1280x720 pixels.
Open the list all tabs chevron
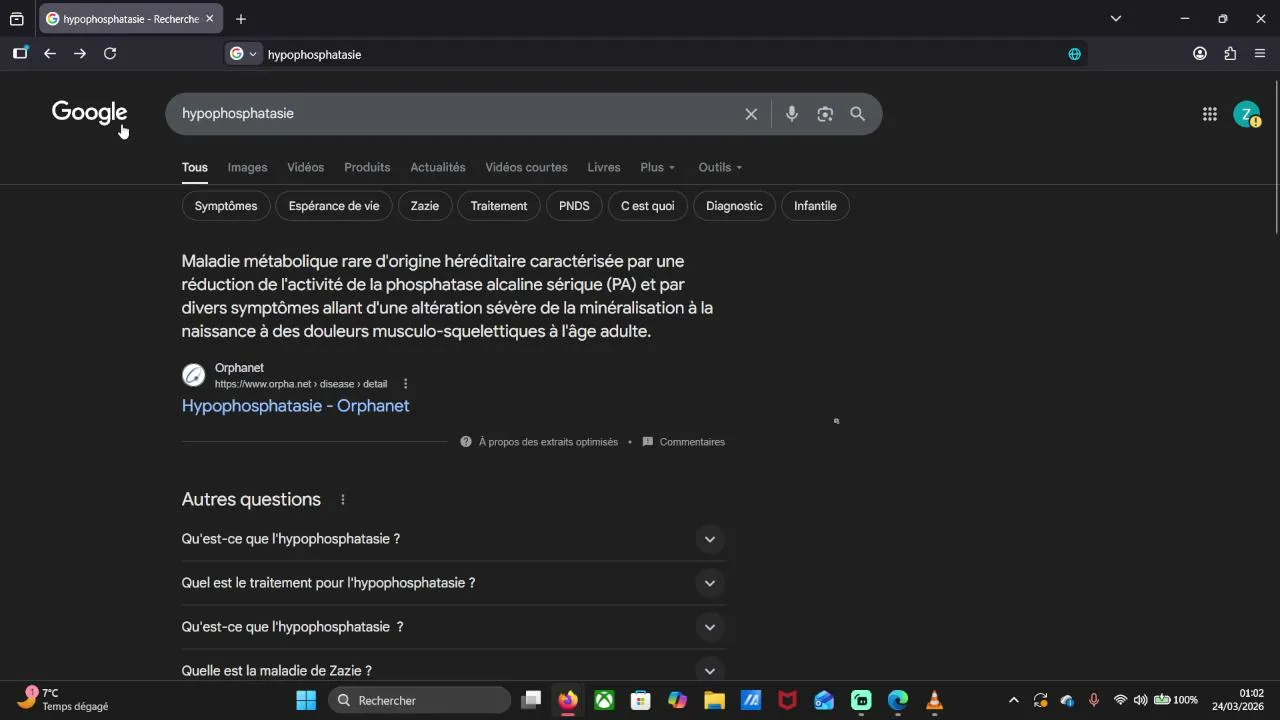[x=1116, y=19]
